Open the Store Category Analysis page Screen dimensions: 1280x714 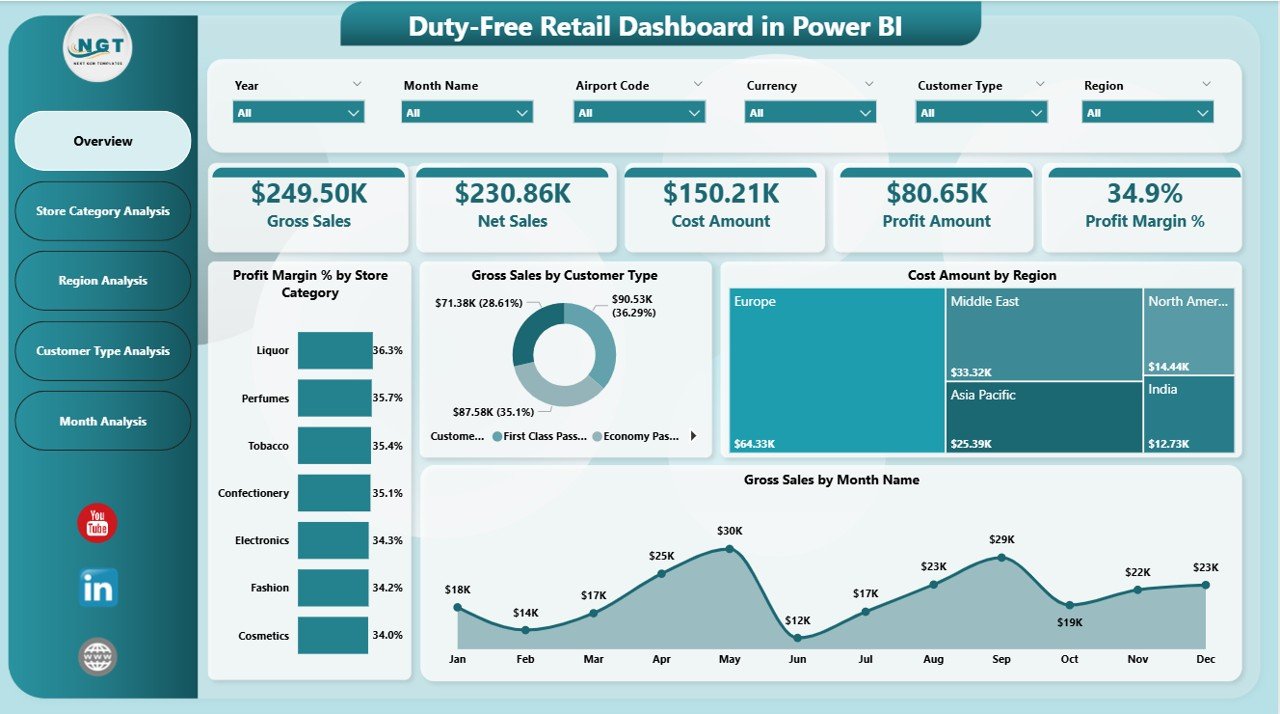point(101,211)
